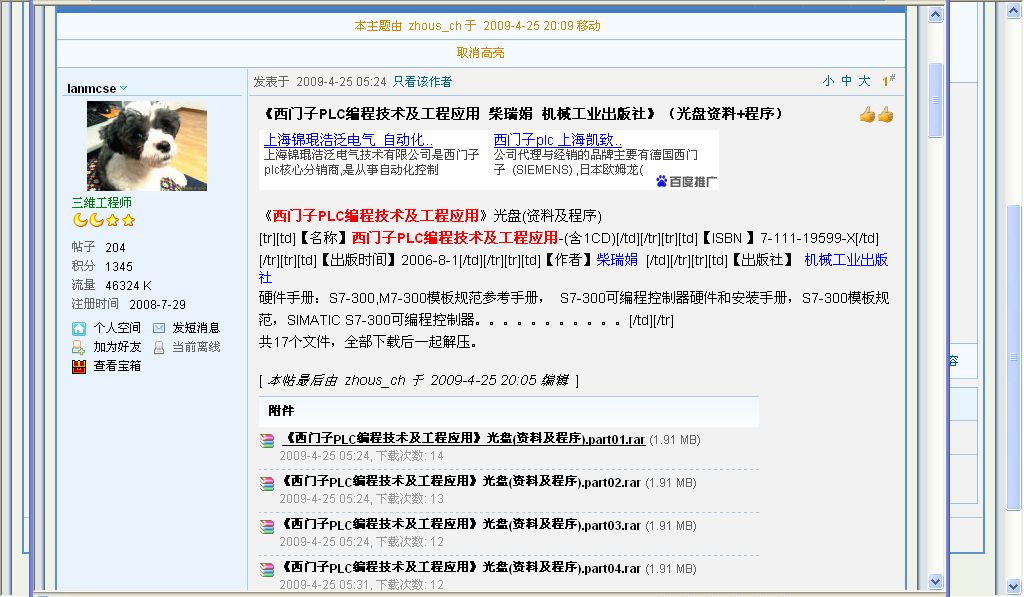
Task: Click 附件 attachments header
Action: point(281,411)
